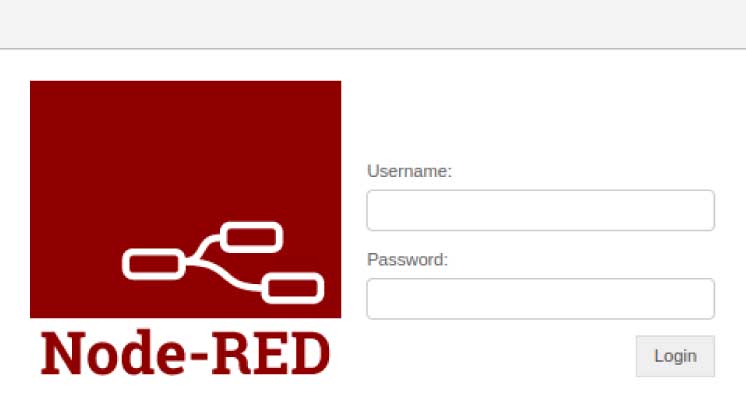Click the gray header bar at the top
The image size is (746, 401).
point(373,24)
